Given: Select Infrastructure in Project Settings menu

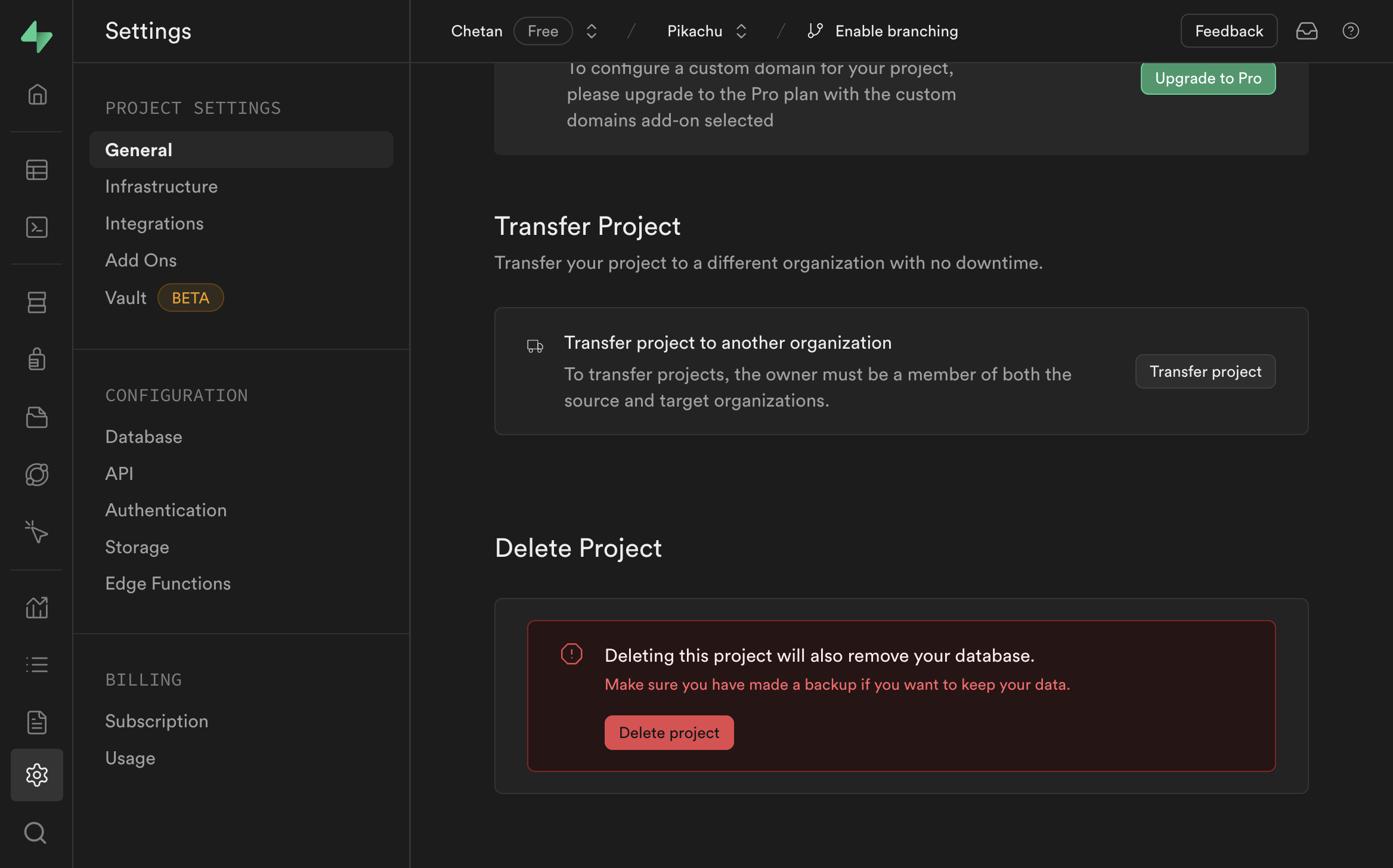Looking at the screenshot, I should (161, 187).
